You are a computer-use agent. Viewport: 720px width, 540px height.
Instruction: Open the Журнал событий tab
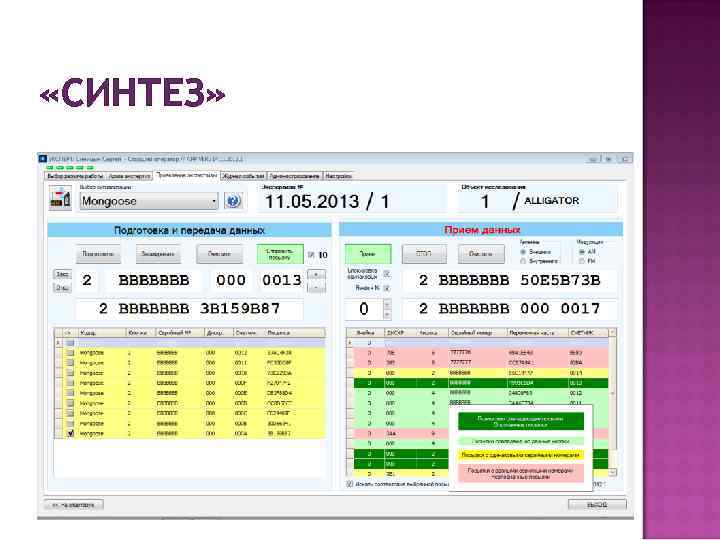(x=243, y=176)
